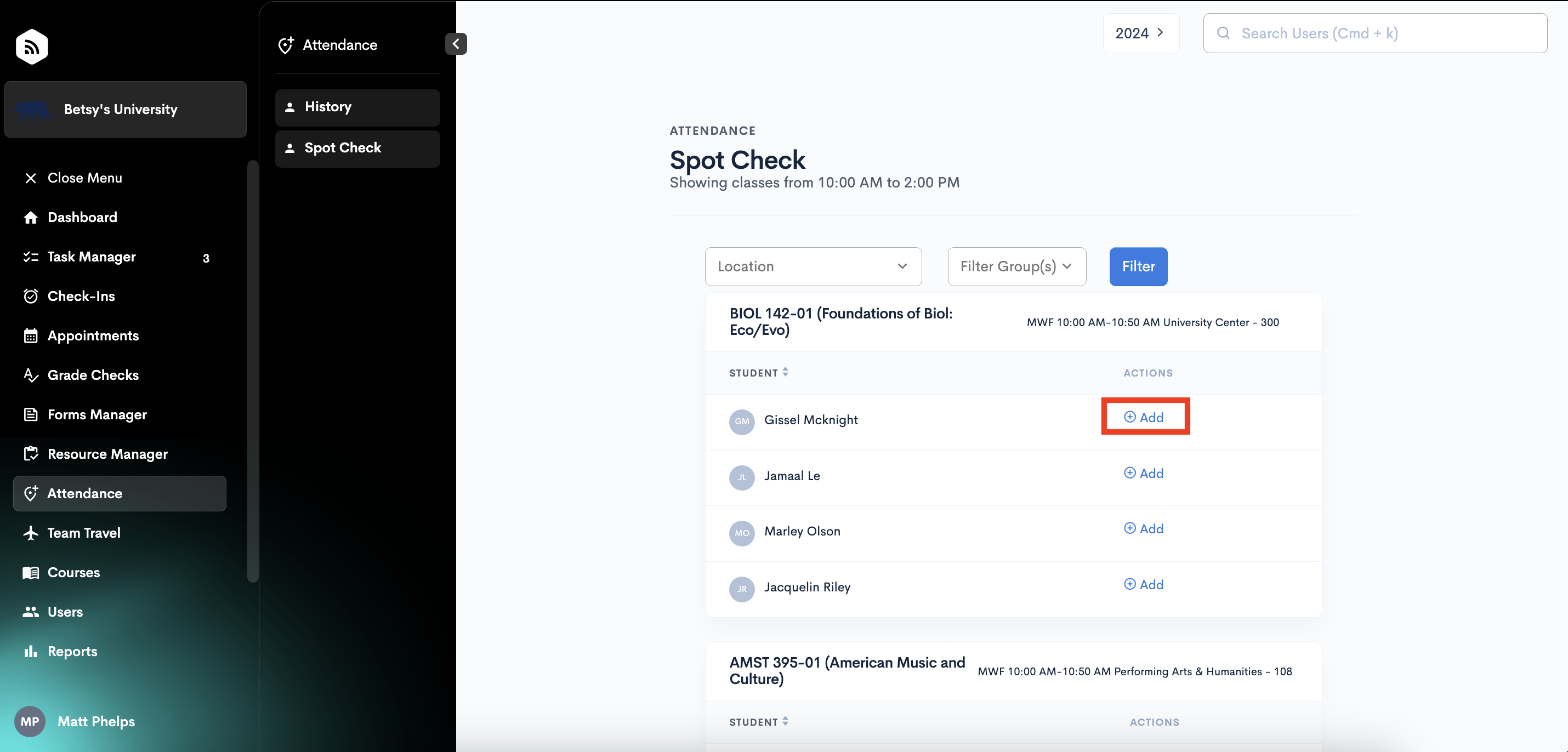Click the Grade Checks icon
This screenshot has width=1568, height=752.
31,375
